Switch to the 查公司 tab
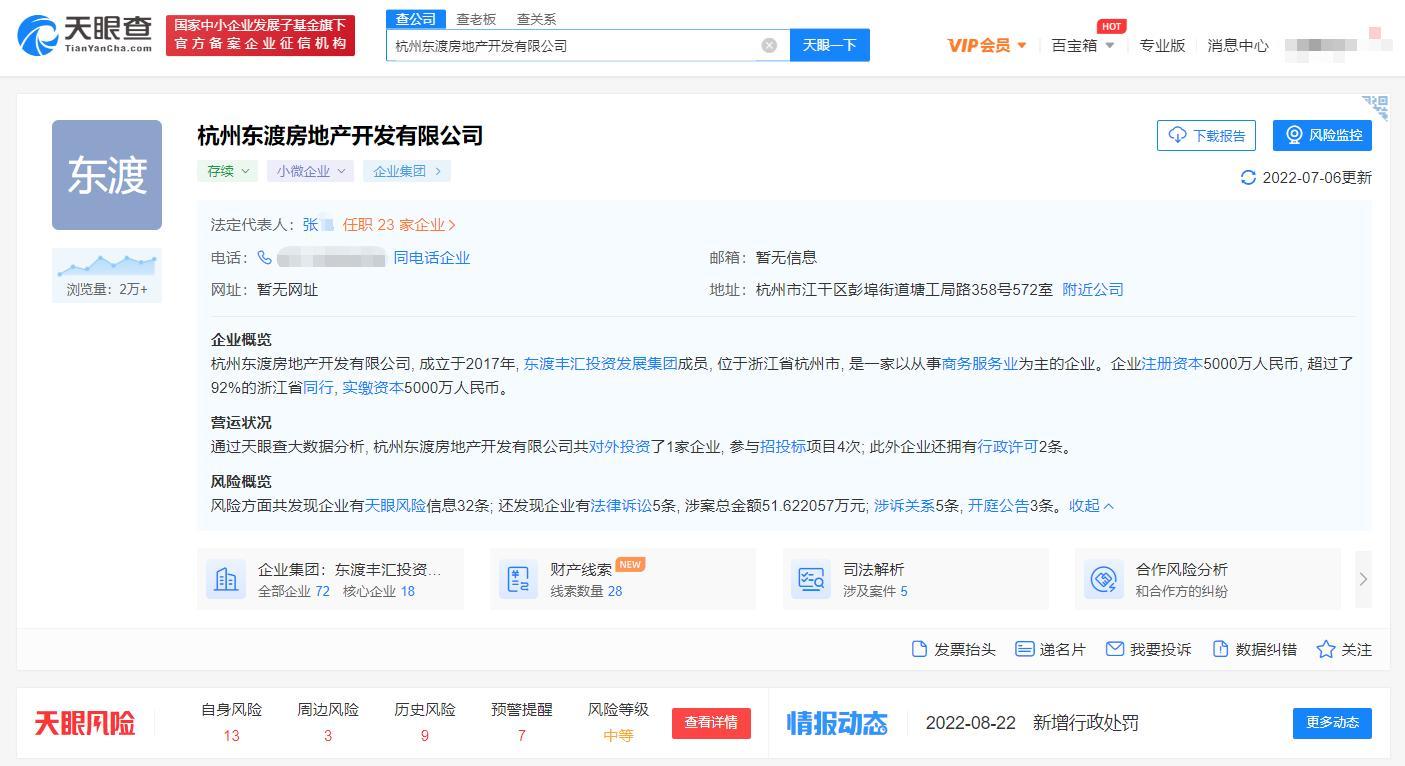 pyautogui.click(x=416, y=19)
